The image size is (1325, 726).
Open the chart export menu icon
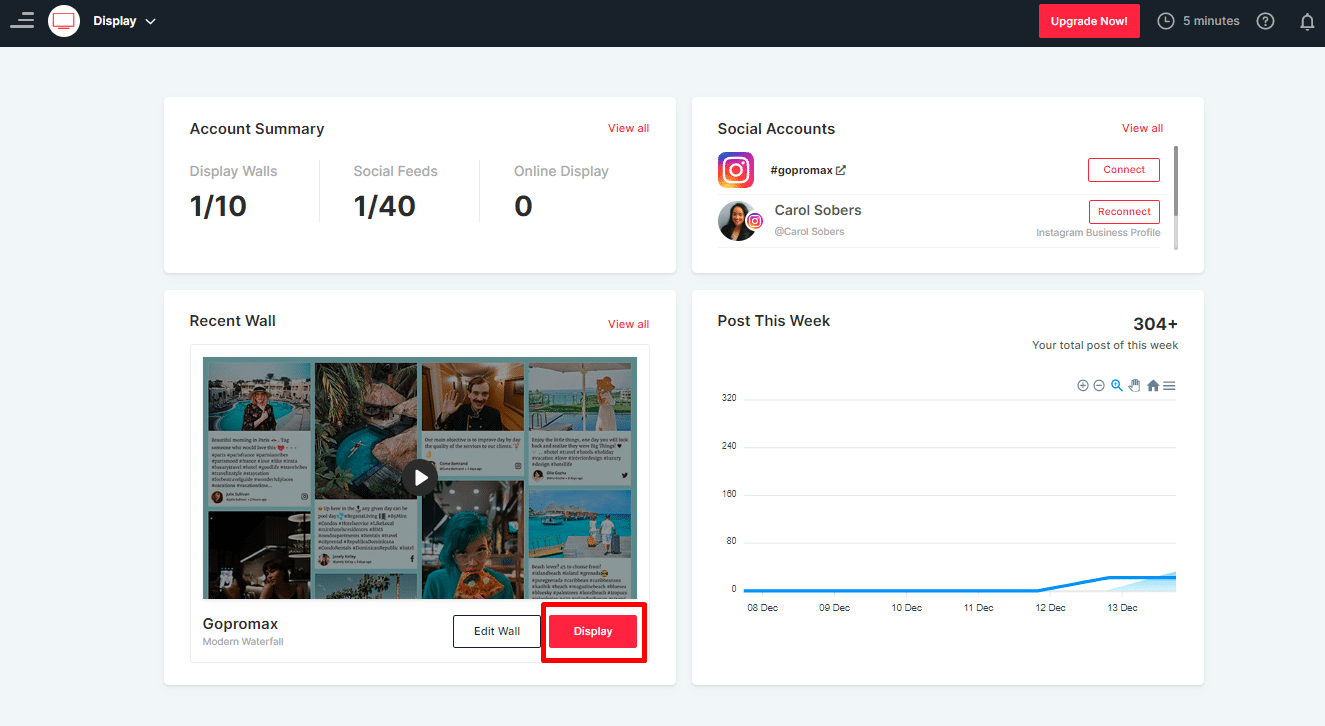pyautogui.click(x=1169, y=386)
